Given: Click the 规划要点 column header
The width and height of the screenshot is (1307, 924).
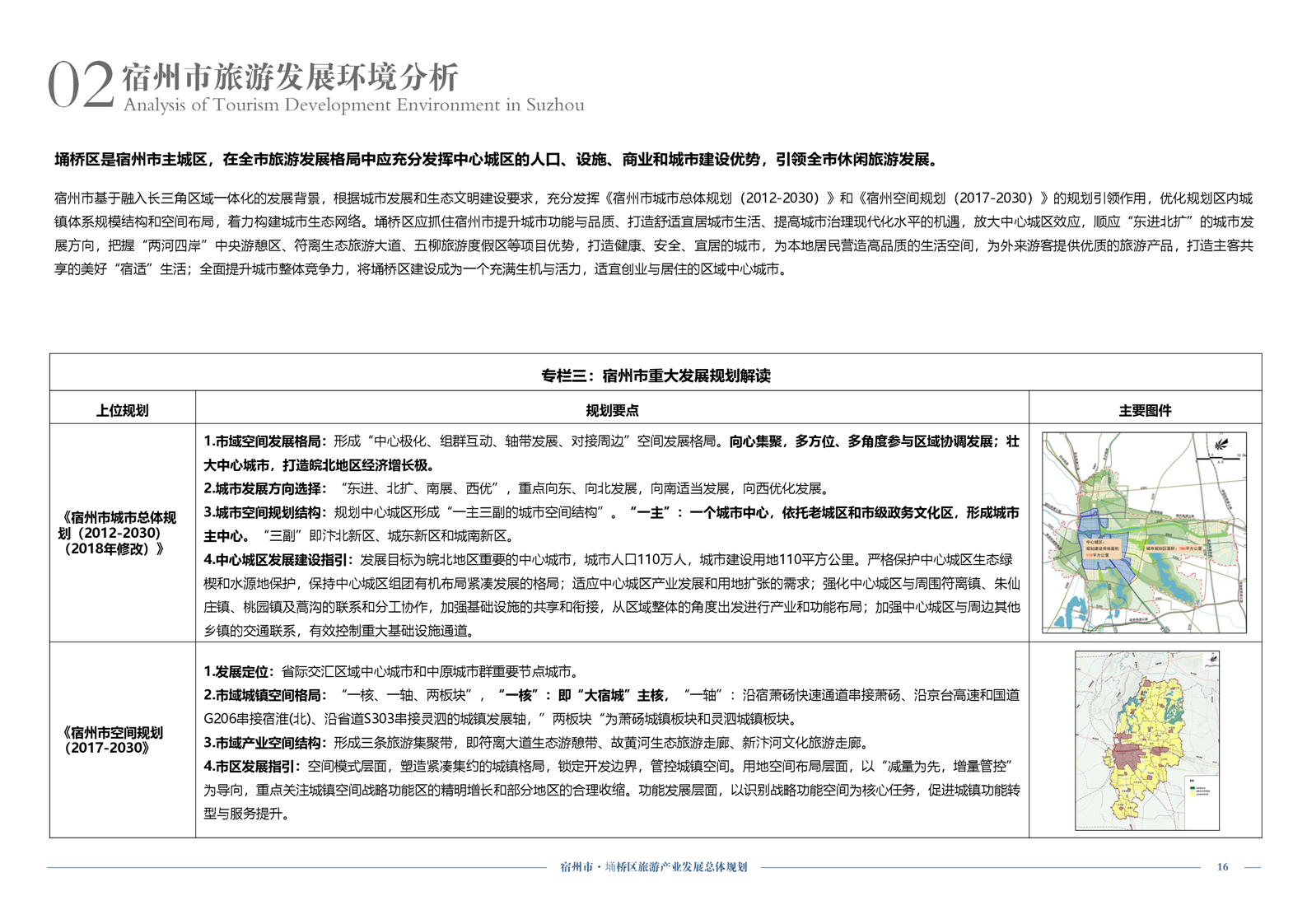Looking at the screenshot, I should 612,410.
